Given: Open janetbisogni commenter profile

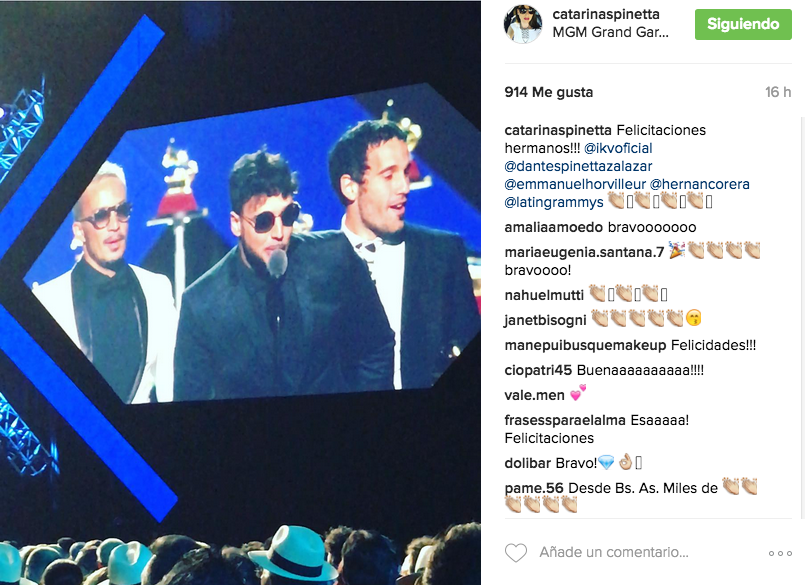Looking at the screenshot, I should (545, 320).
